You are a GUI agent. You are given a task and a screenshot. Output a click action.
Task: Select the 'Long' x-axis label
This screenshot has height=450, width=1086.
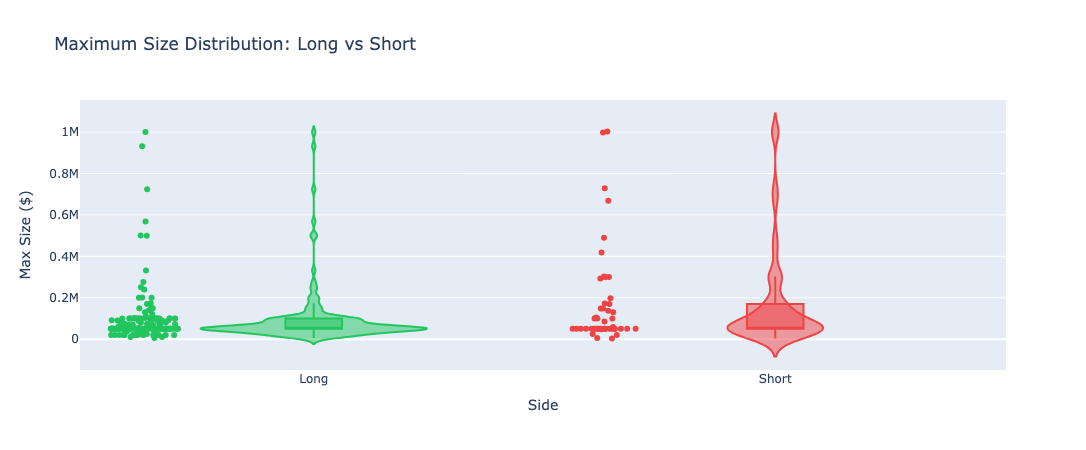point(314,379)
